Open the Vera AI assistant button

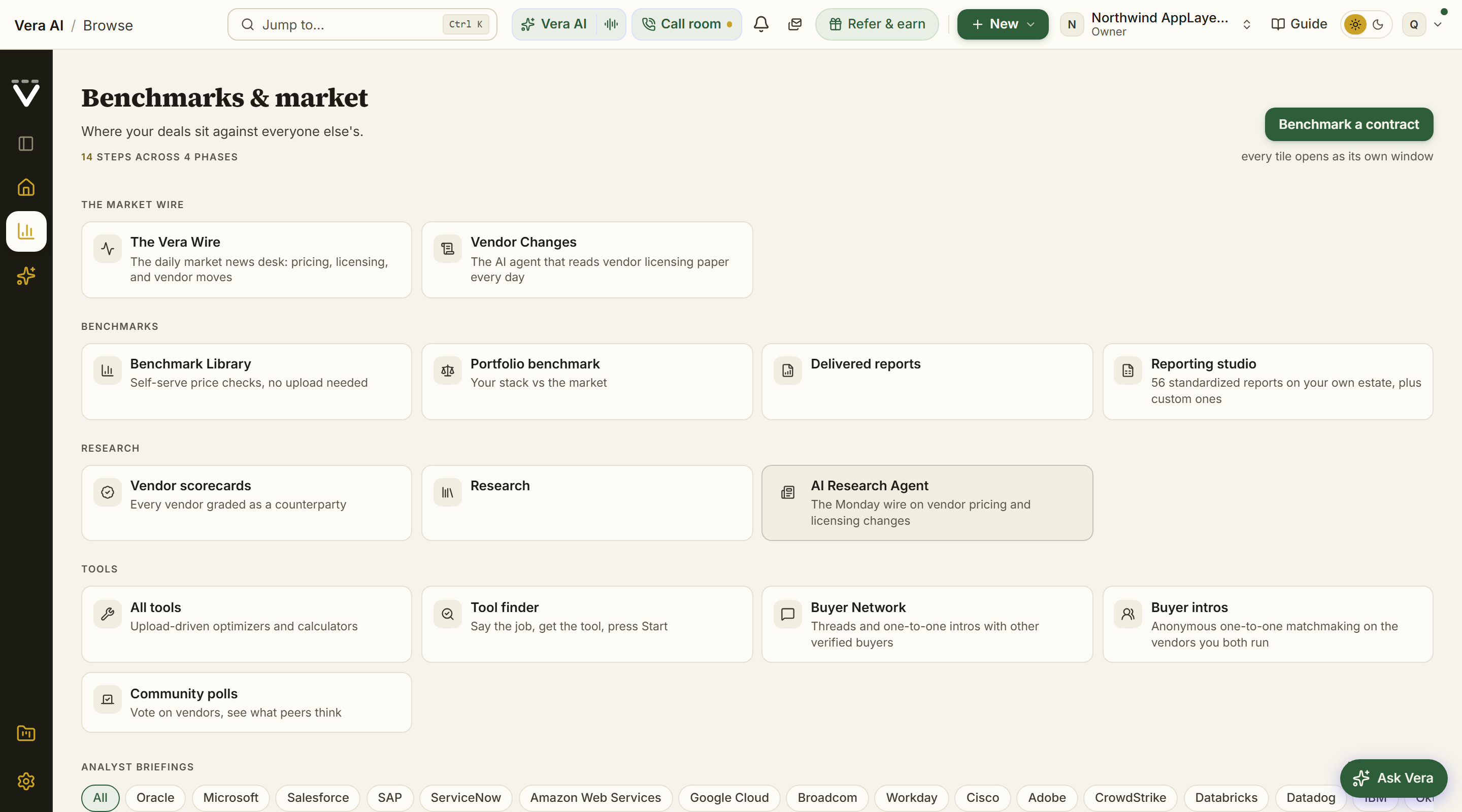click(554, 24)
